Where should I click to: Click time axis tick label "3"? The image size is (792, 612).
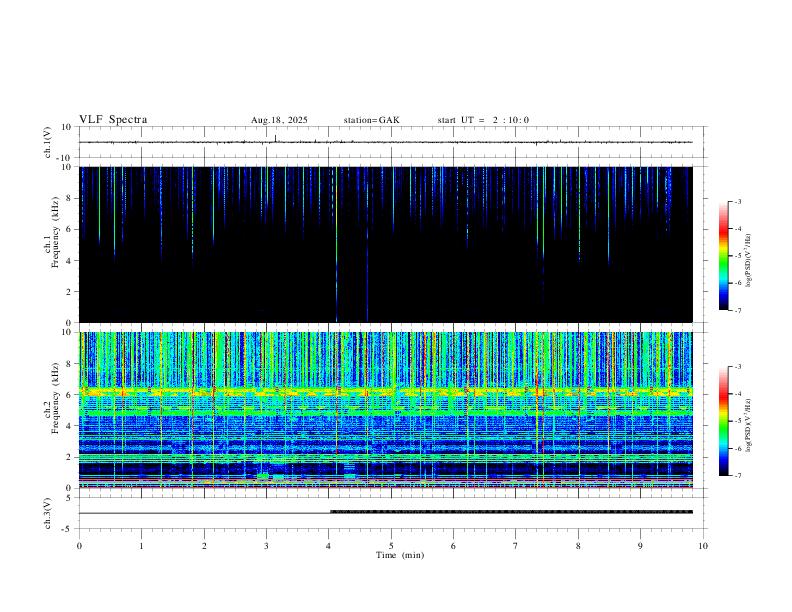[266, 546]
